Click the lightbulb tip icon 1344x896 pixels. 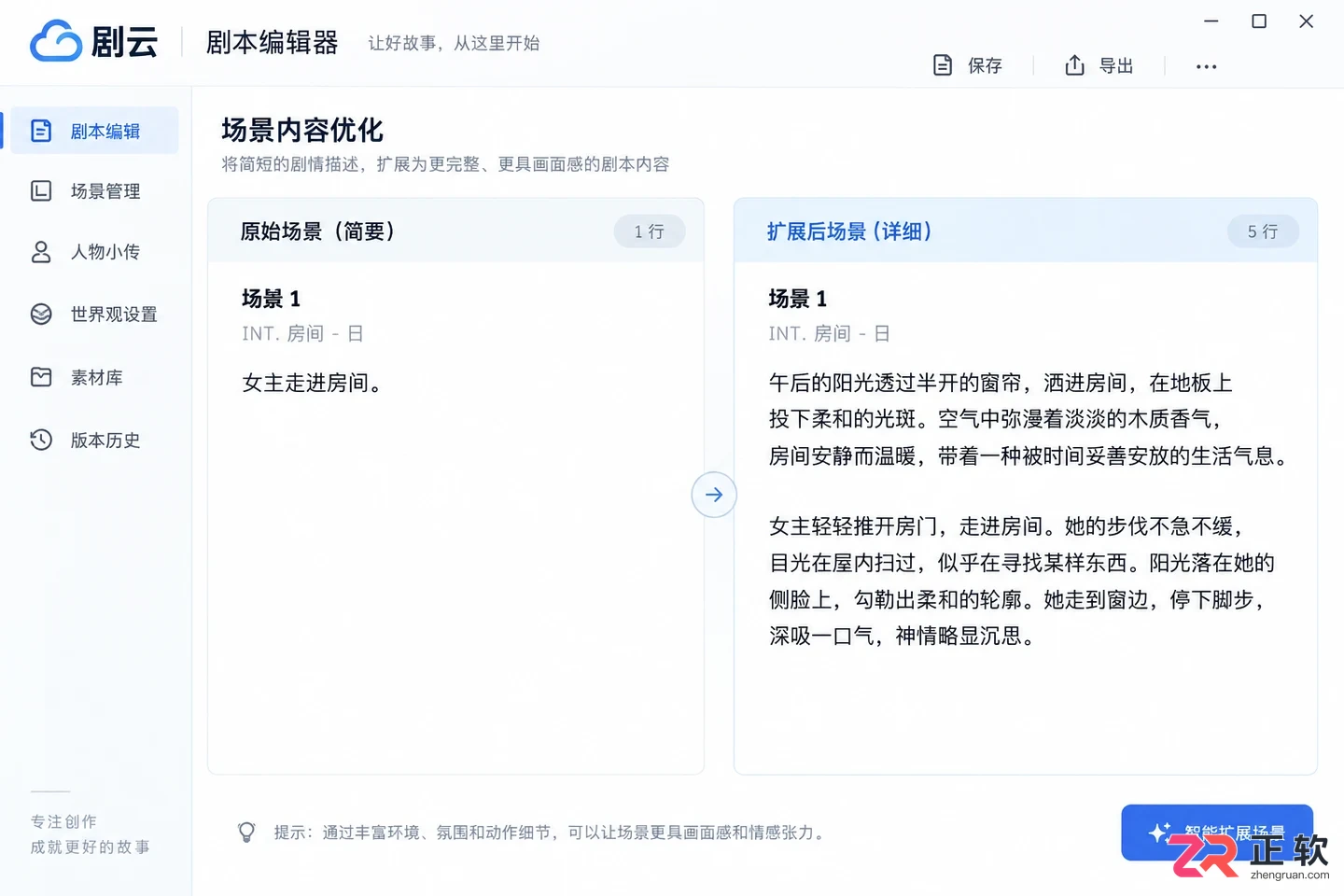pyautogui.click(x=246, y=832)
